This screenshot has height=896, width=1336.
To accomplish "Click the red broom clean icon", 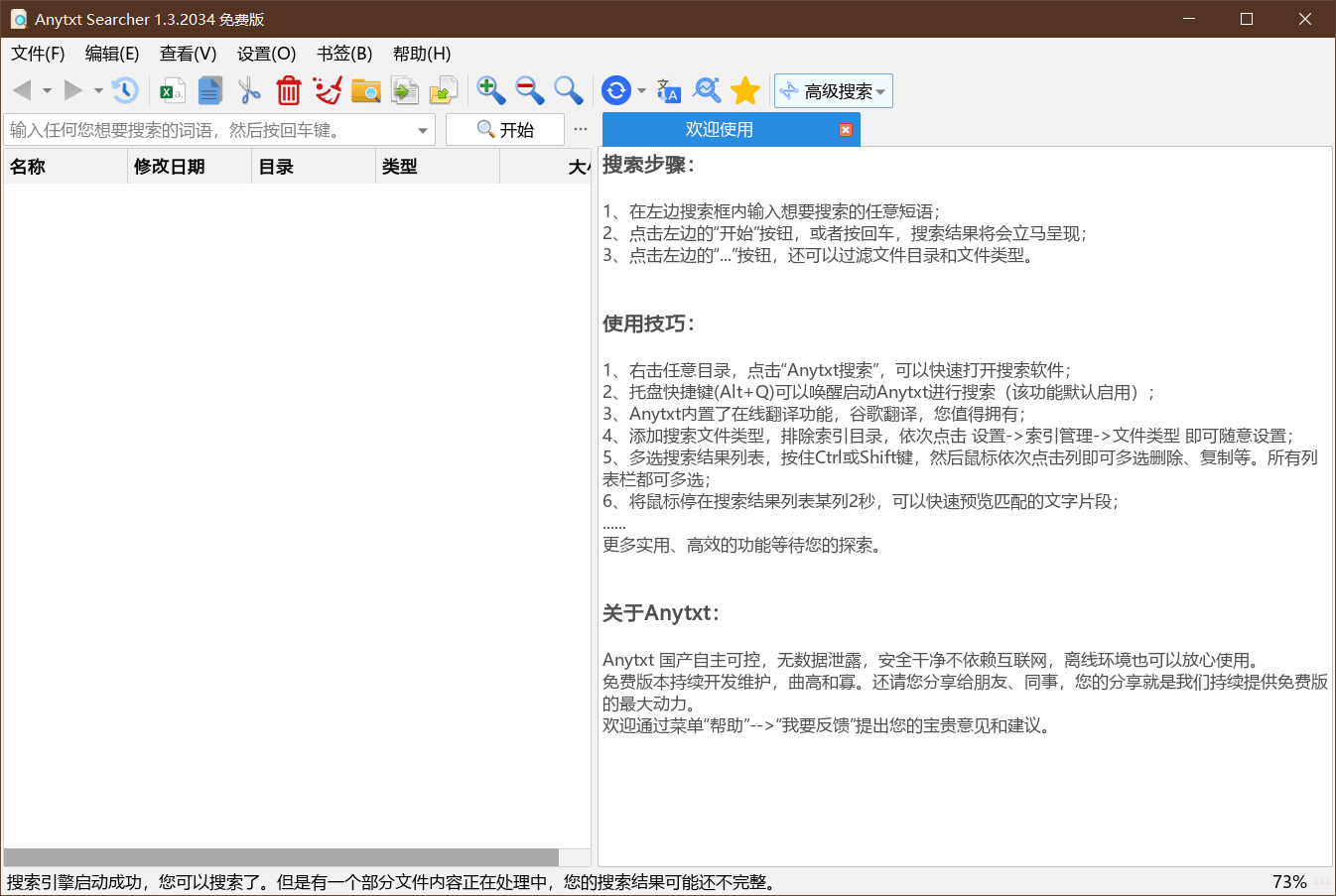I will (327, 90).
